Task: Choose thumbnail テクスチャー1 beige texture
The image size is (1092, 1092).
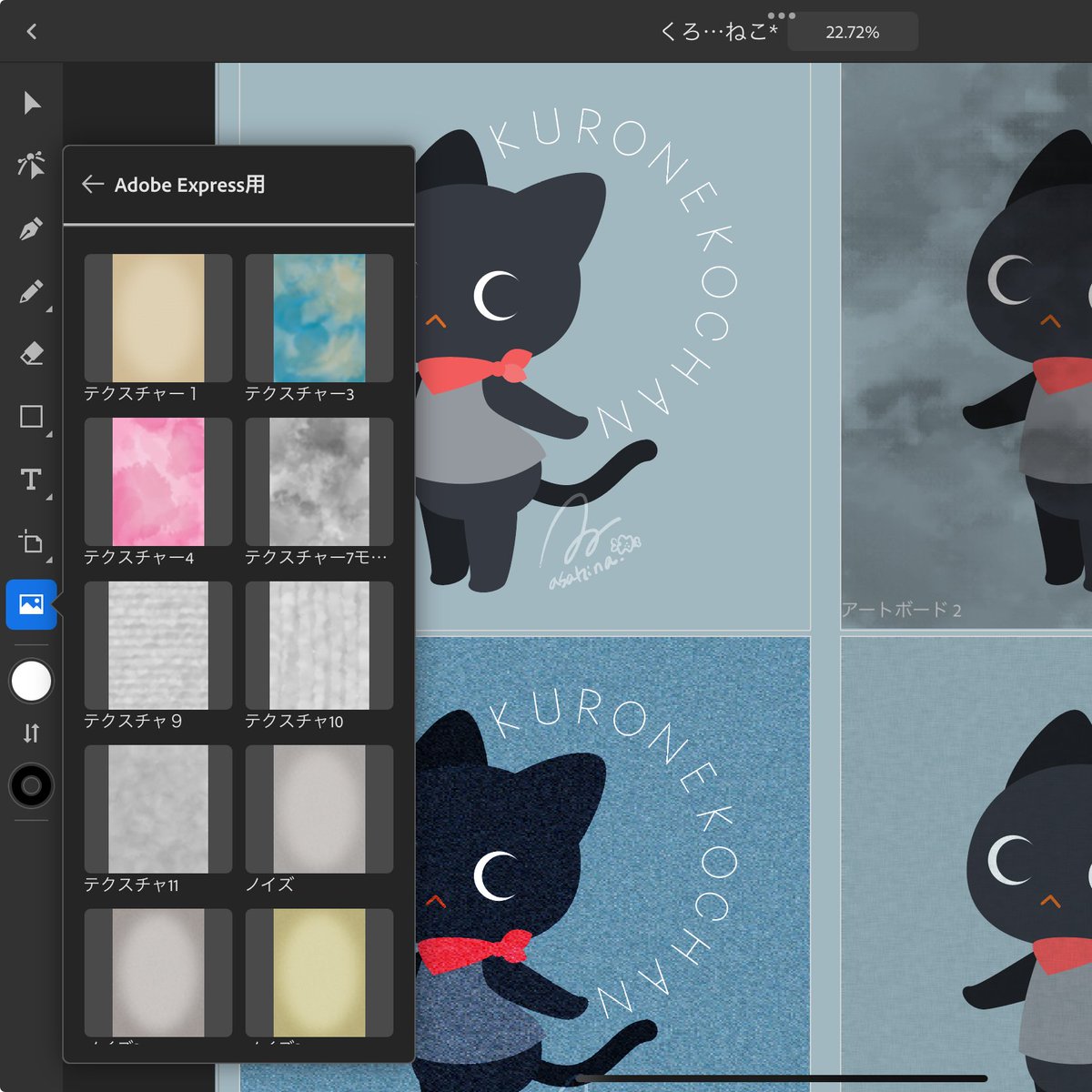Action: [158, 318]
